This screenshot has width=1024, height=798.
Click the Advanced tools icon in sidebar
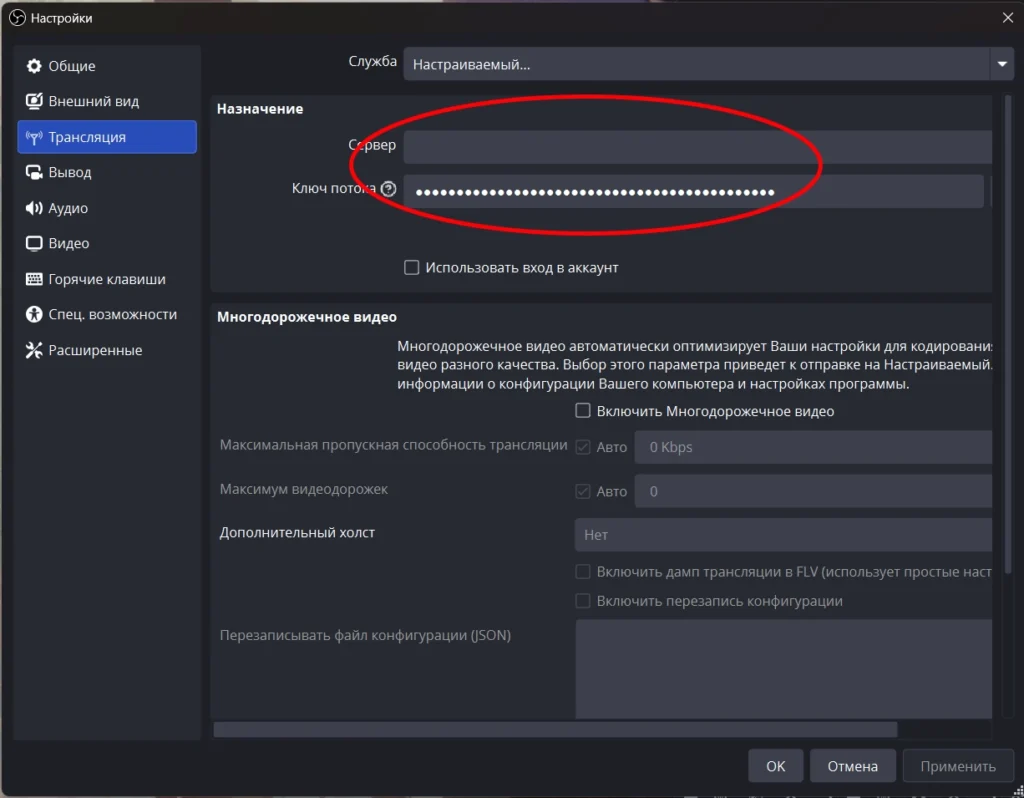[x=34, y=350]
